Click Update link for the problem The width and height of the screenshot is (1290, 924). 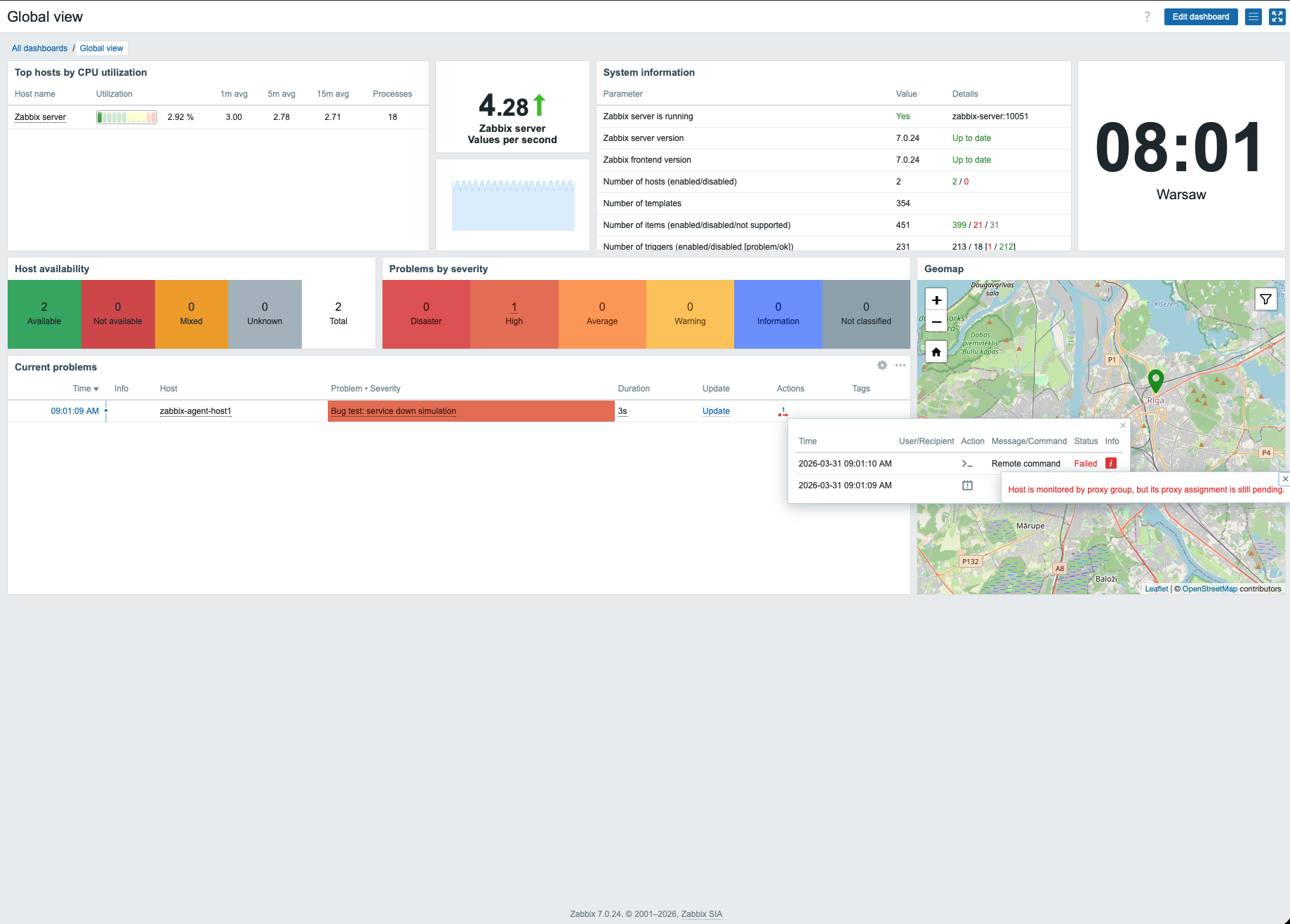[x=716, y=411]
